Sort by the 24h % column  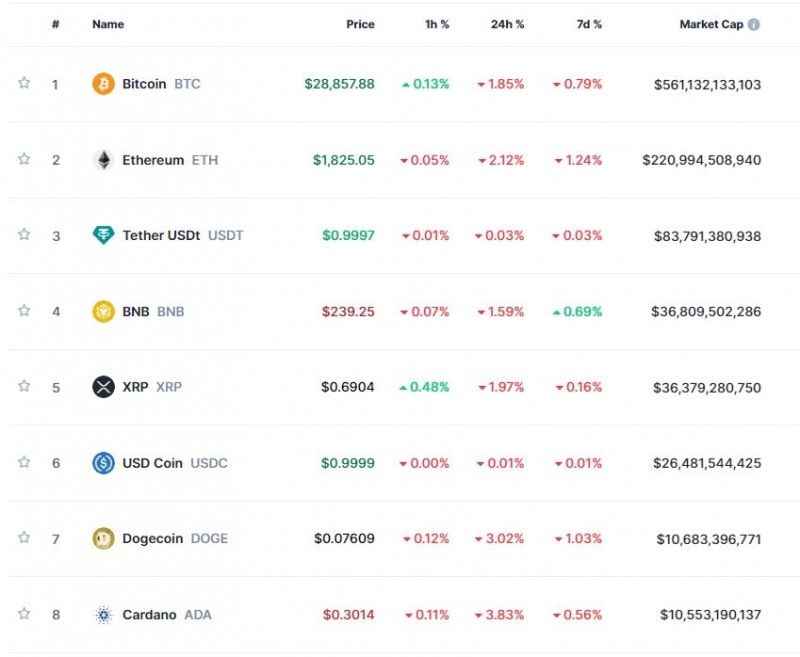(x=505, y=23)
